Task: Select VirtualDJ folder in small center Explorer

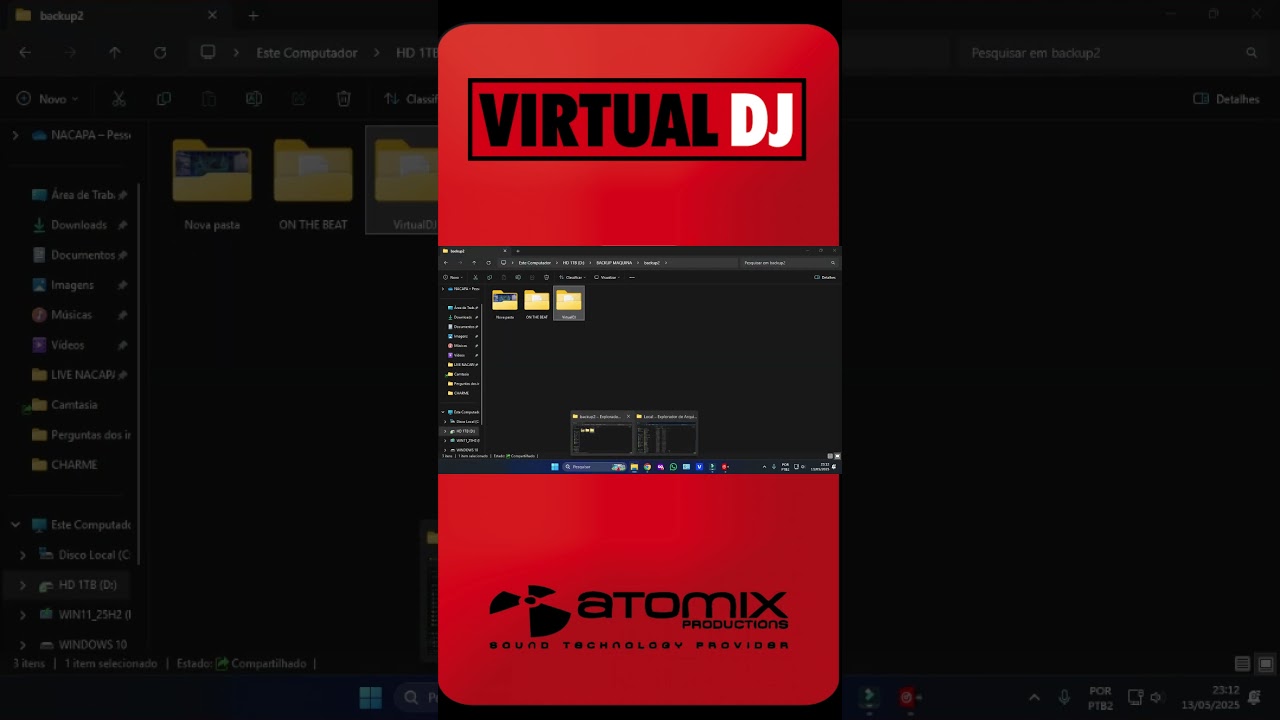Action: tap(569, 304)
